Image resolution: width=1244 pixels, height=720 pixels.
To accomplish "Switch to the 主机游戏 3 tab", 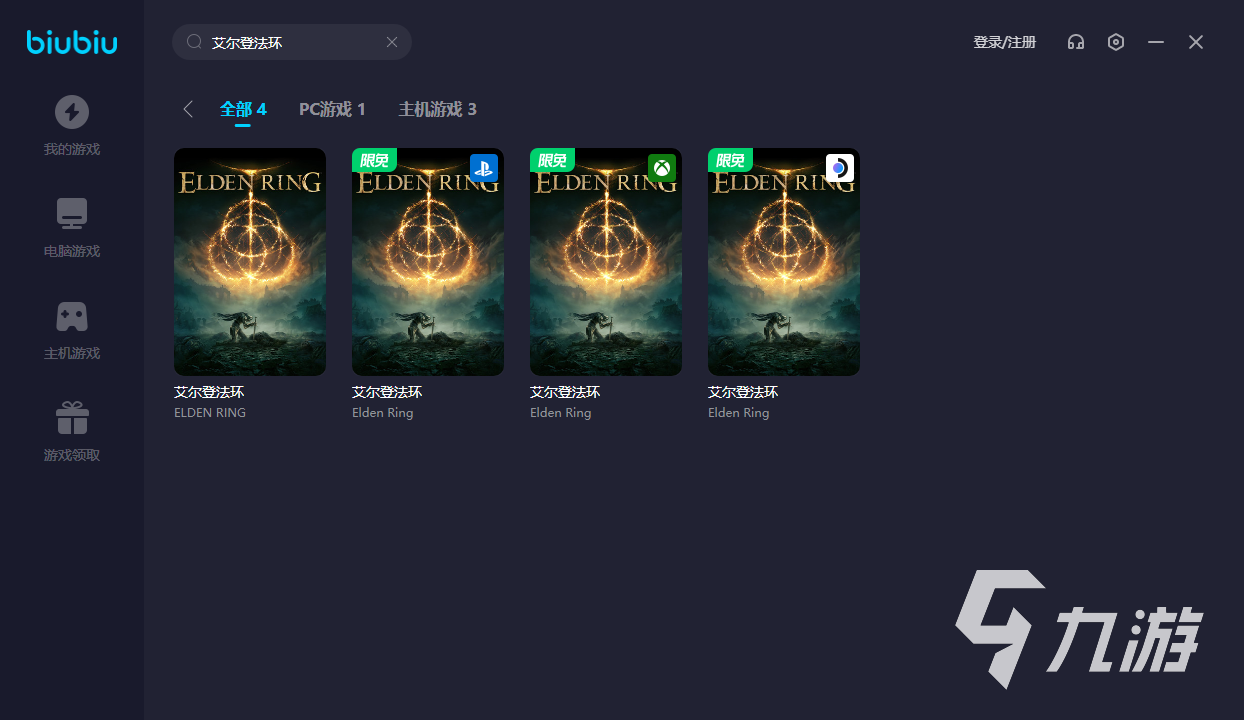I will pyautogui.click(x=437, y=109).
